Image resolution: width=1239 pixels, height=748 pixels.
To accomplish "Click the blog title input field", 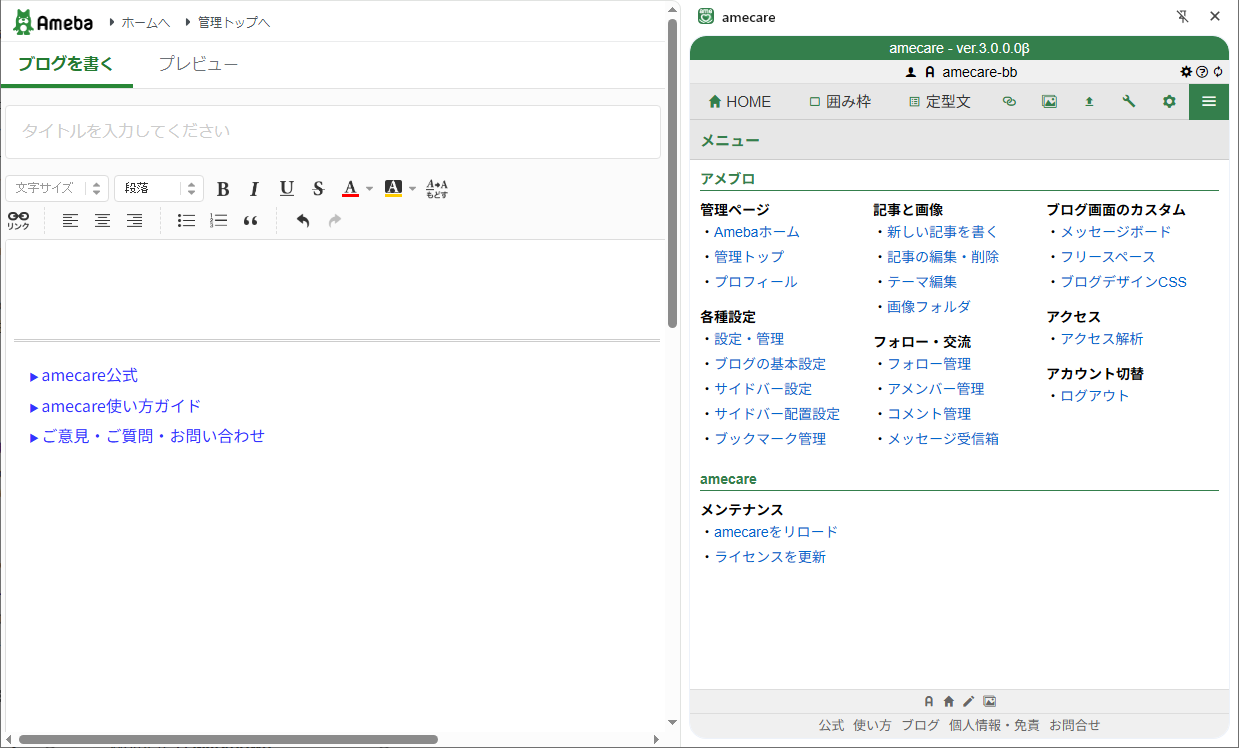I will (x=332, y=132).
